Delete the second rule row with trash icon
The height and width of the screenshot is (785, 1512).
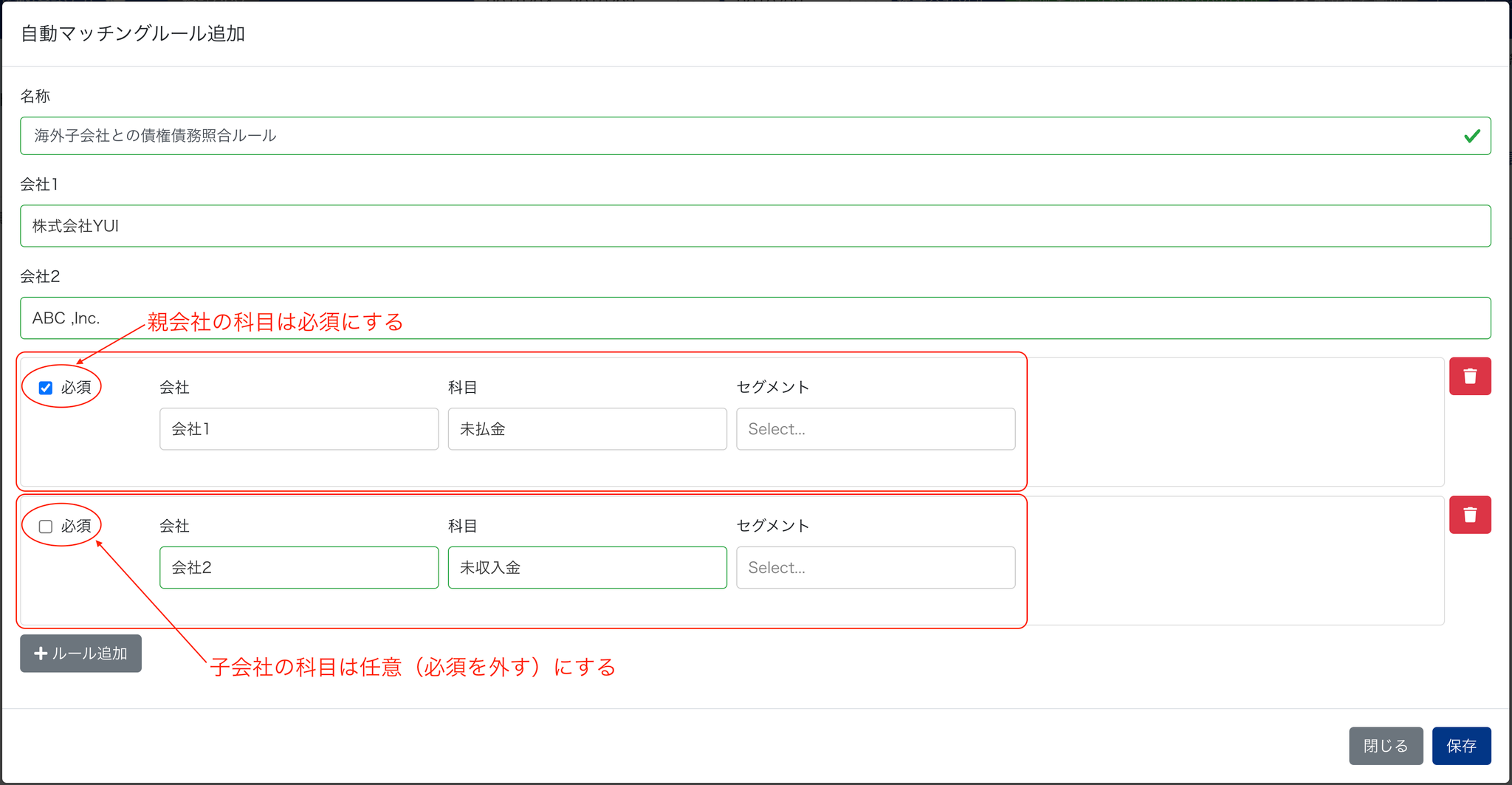click(1469, 515)
